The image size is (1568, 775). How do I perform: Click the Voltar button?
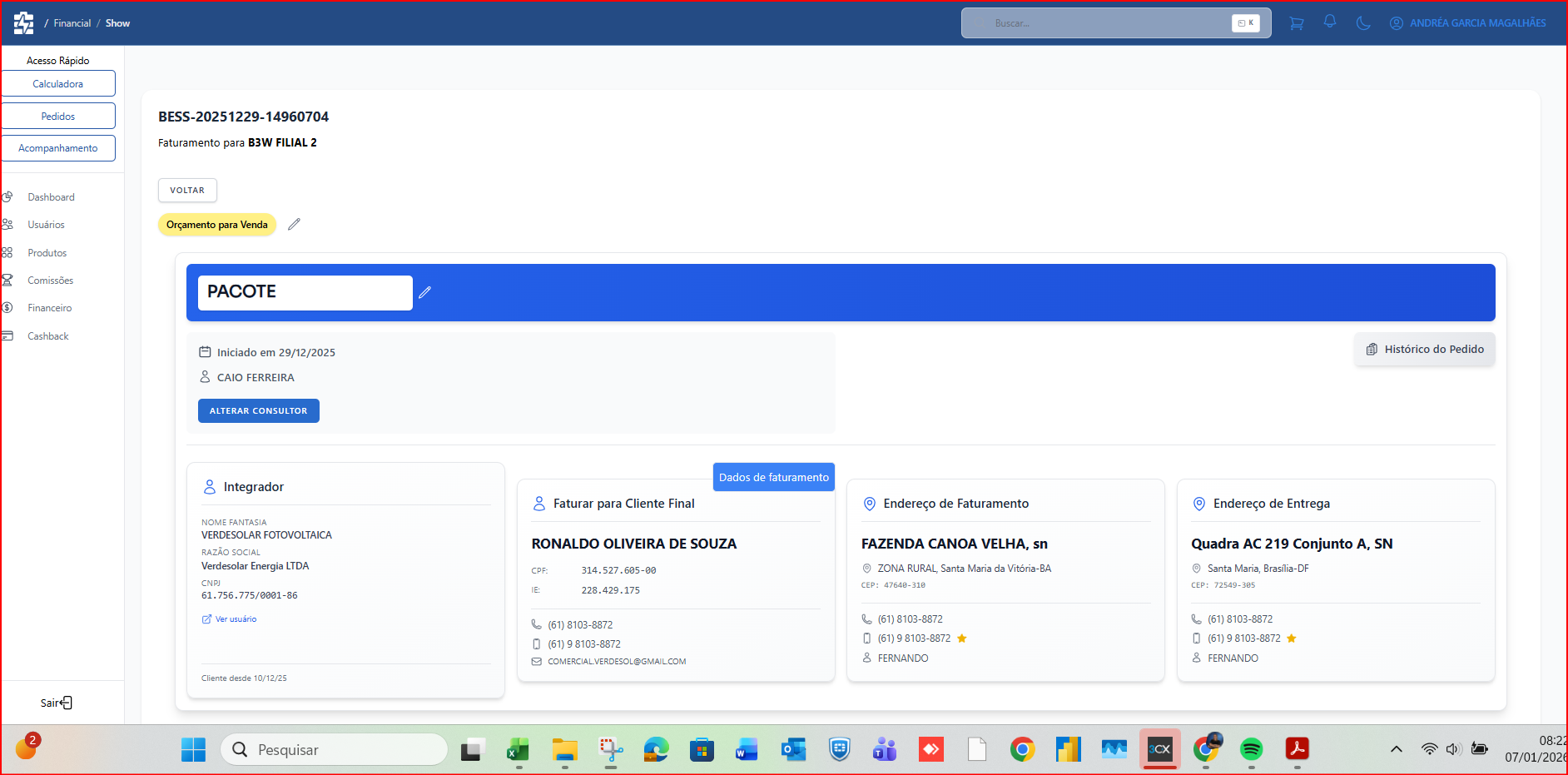pos(187,191)
